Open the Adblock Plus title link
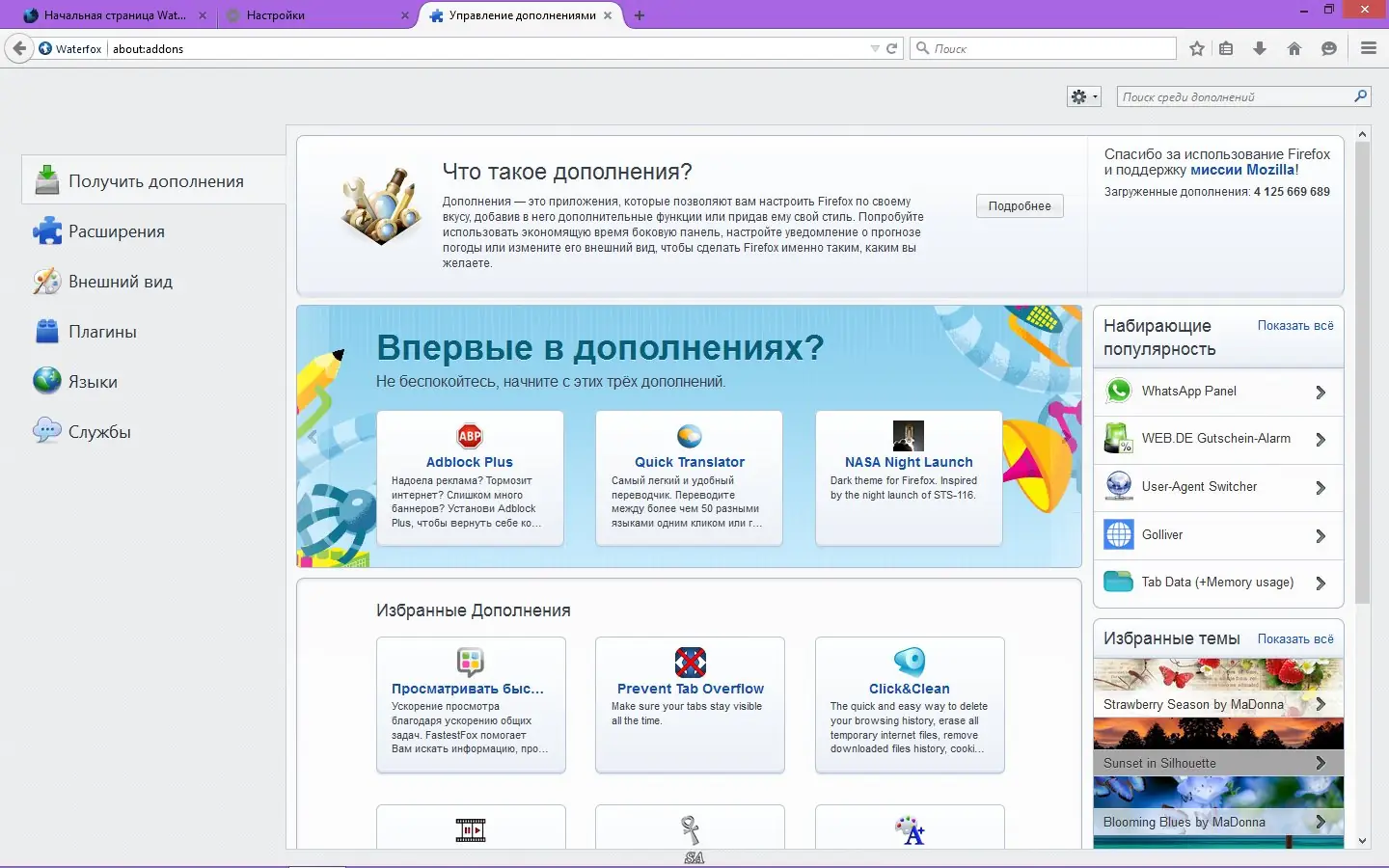The image size is (1389, 868). [470, 462]
